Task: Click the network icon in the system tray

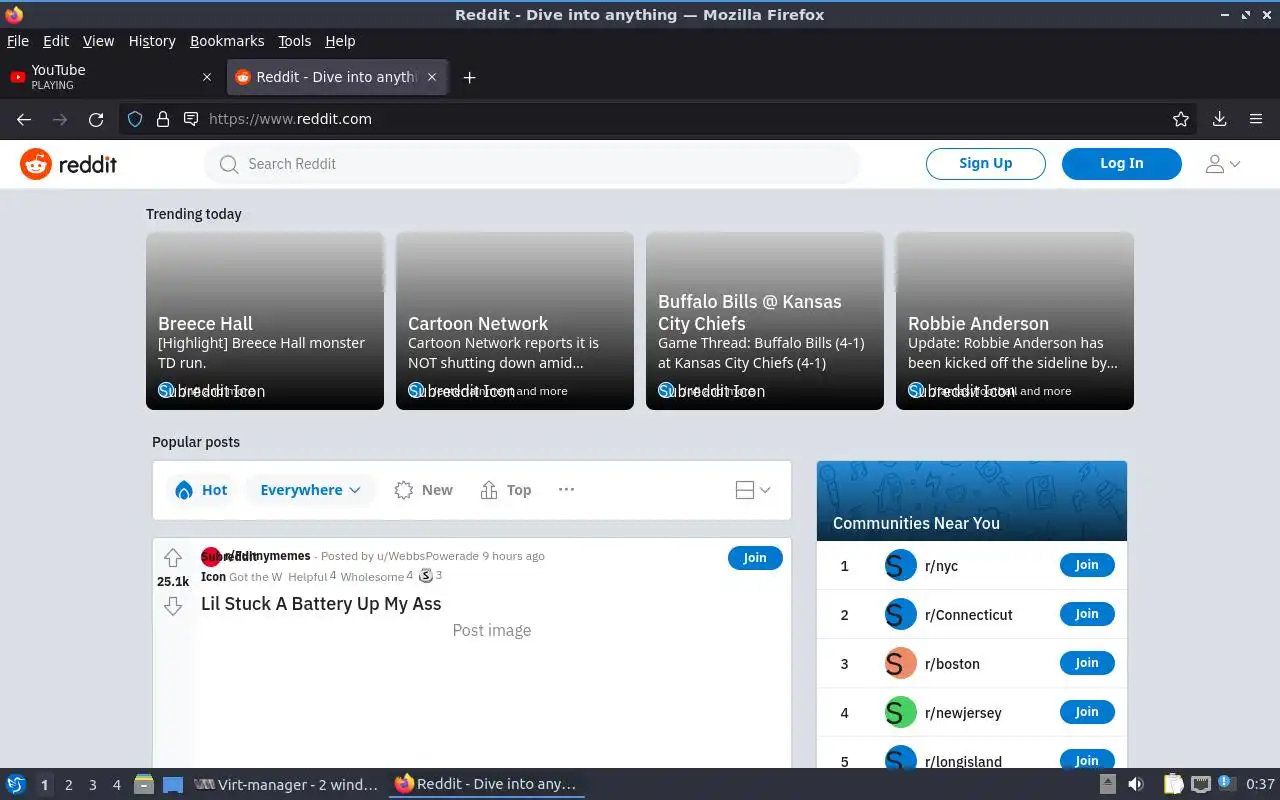Action: (1201, 784)
